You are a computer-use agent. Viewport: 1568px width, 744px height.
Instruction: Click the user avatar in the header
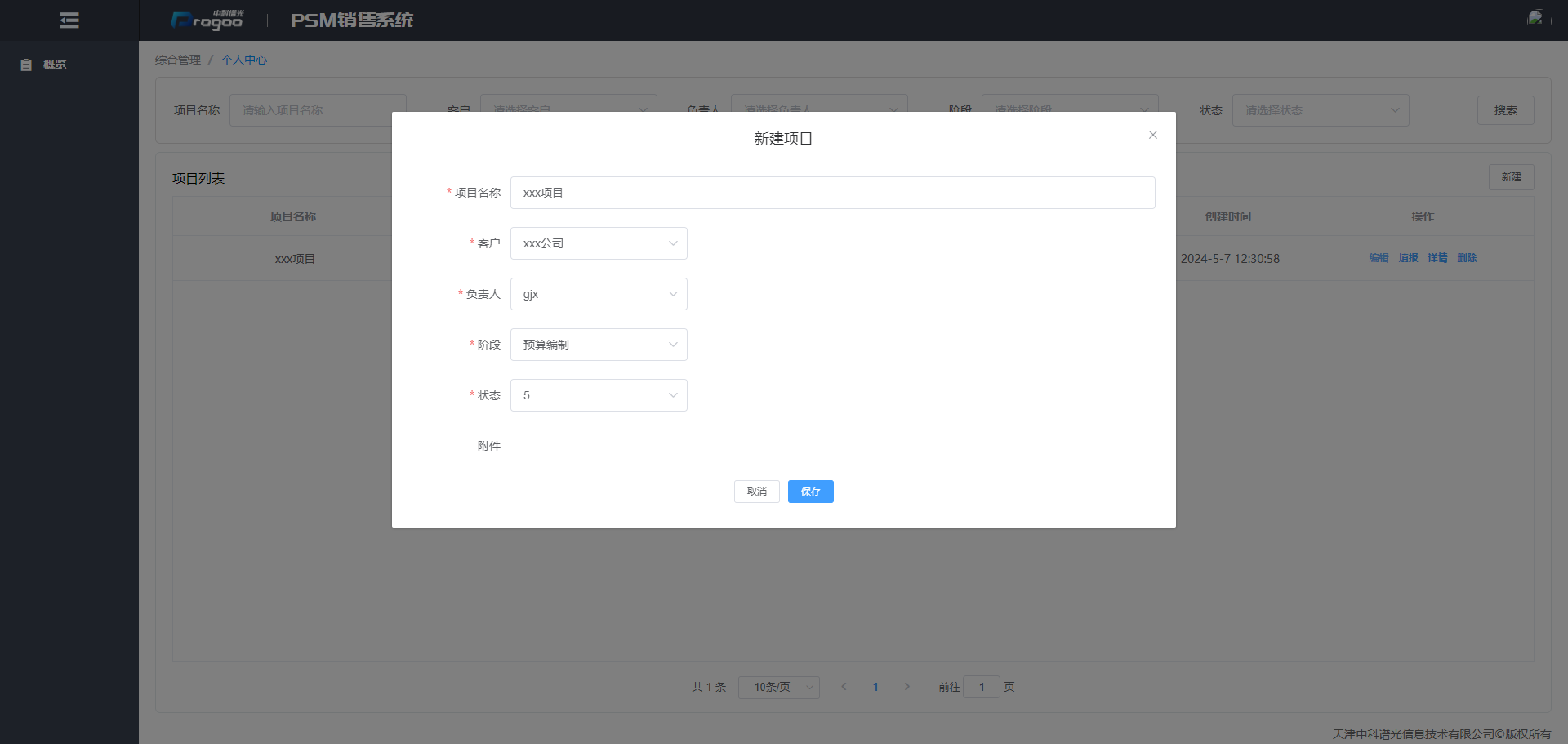pos(1536,19)
